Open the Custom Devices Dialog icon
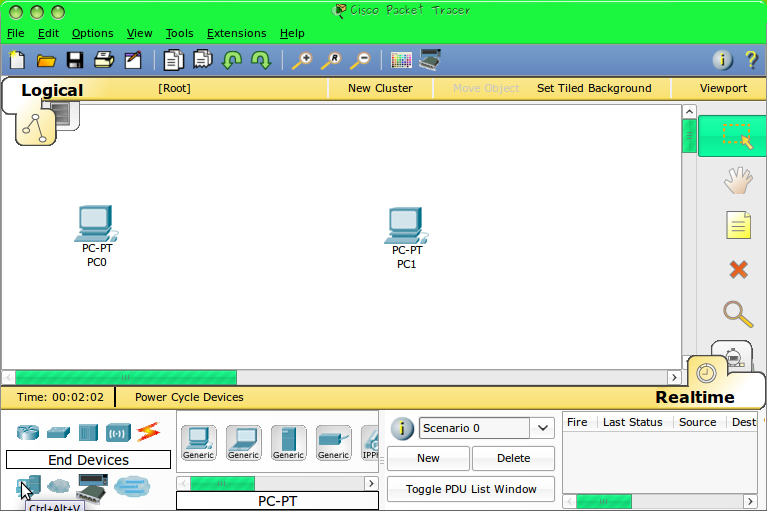Screen dimensions: 767x511 [430, 60]
